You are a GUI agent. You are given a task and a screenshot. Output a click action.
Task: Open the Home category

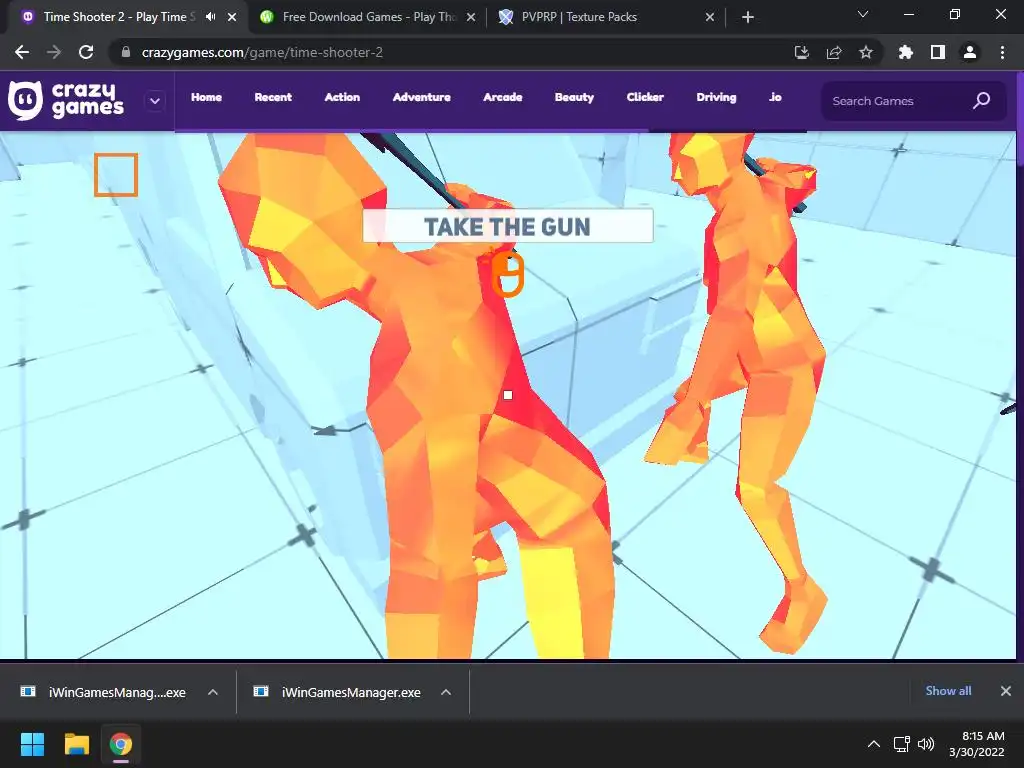click(206, 97)
